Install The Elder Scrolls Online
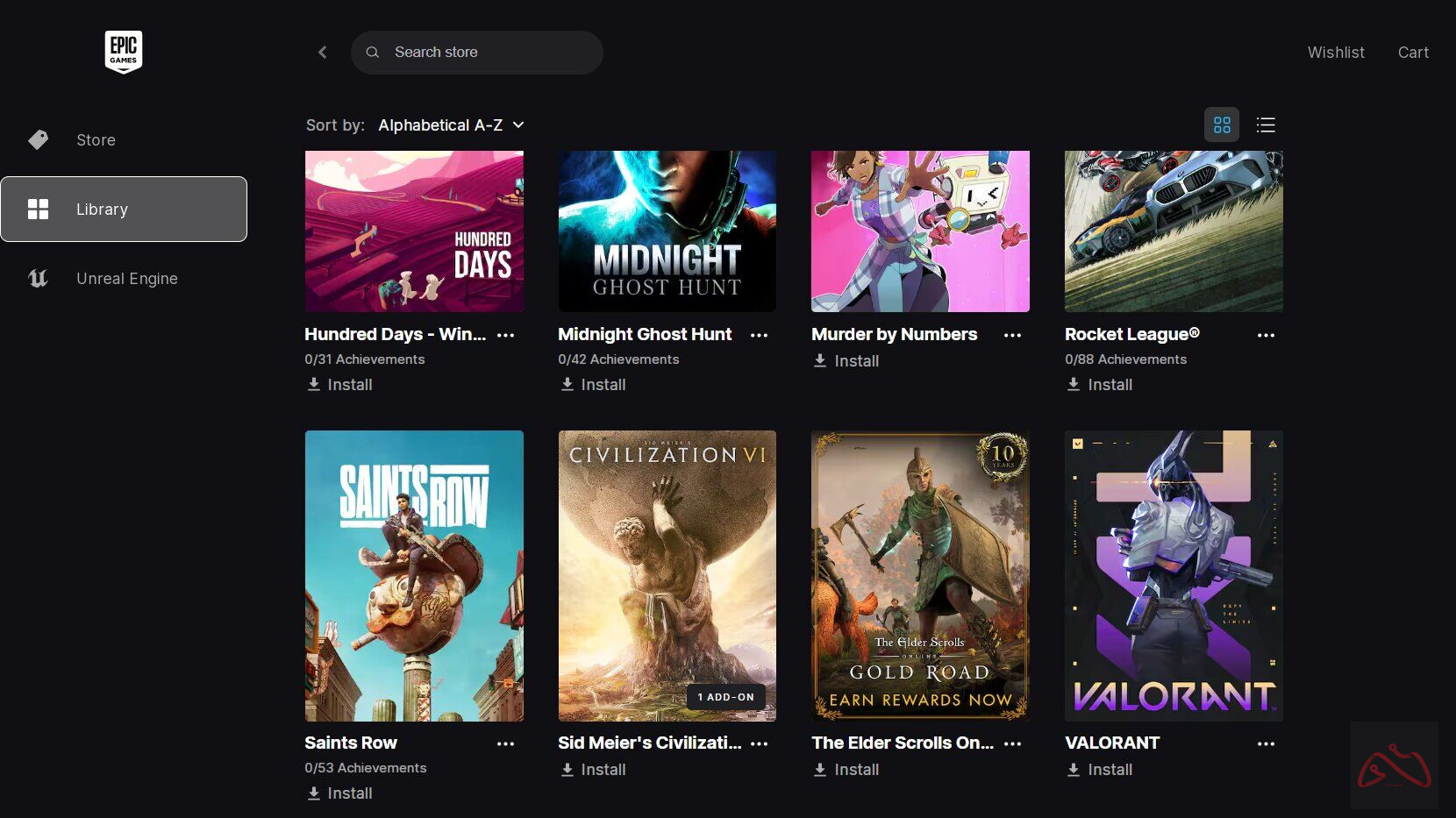 click(846, 770)
